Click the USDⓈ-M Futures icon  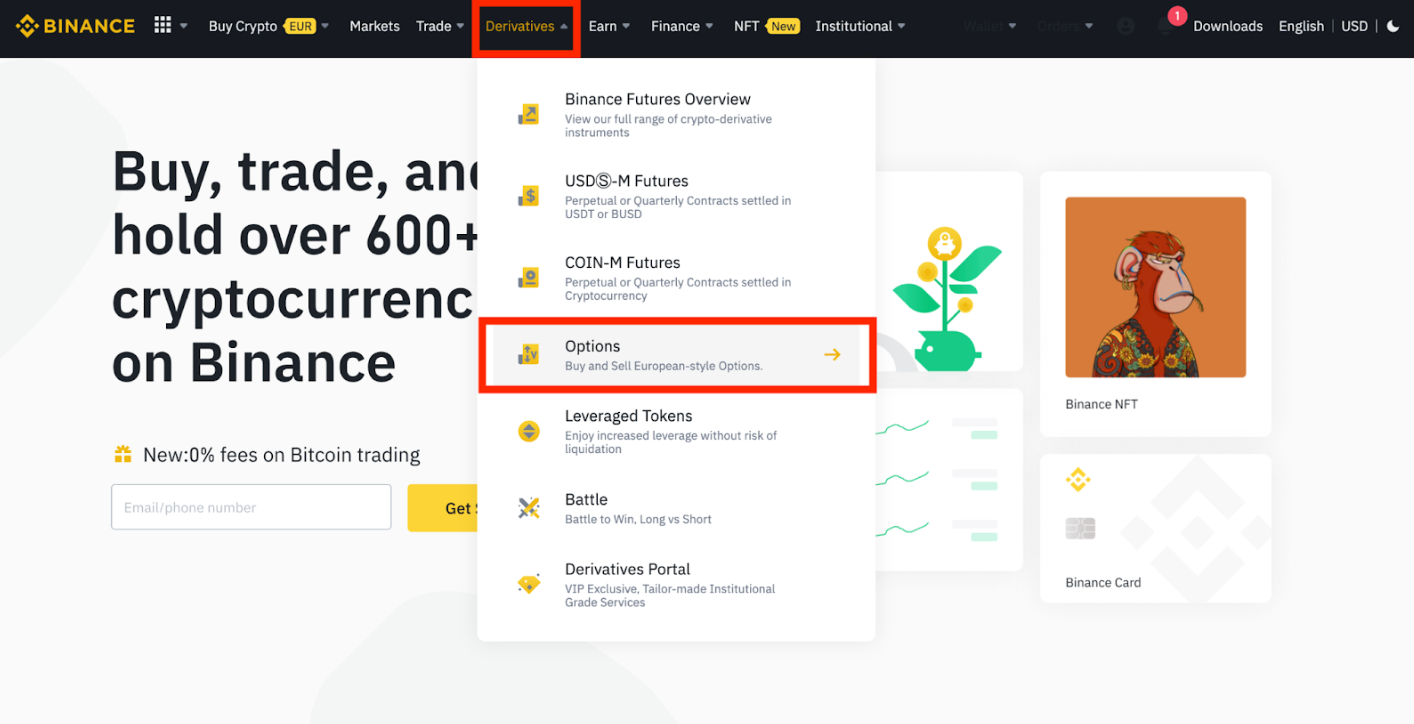click(x=528, y=196)
